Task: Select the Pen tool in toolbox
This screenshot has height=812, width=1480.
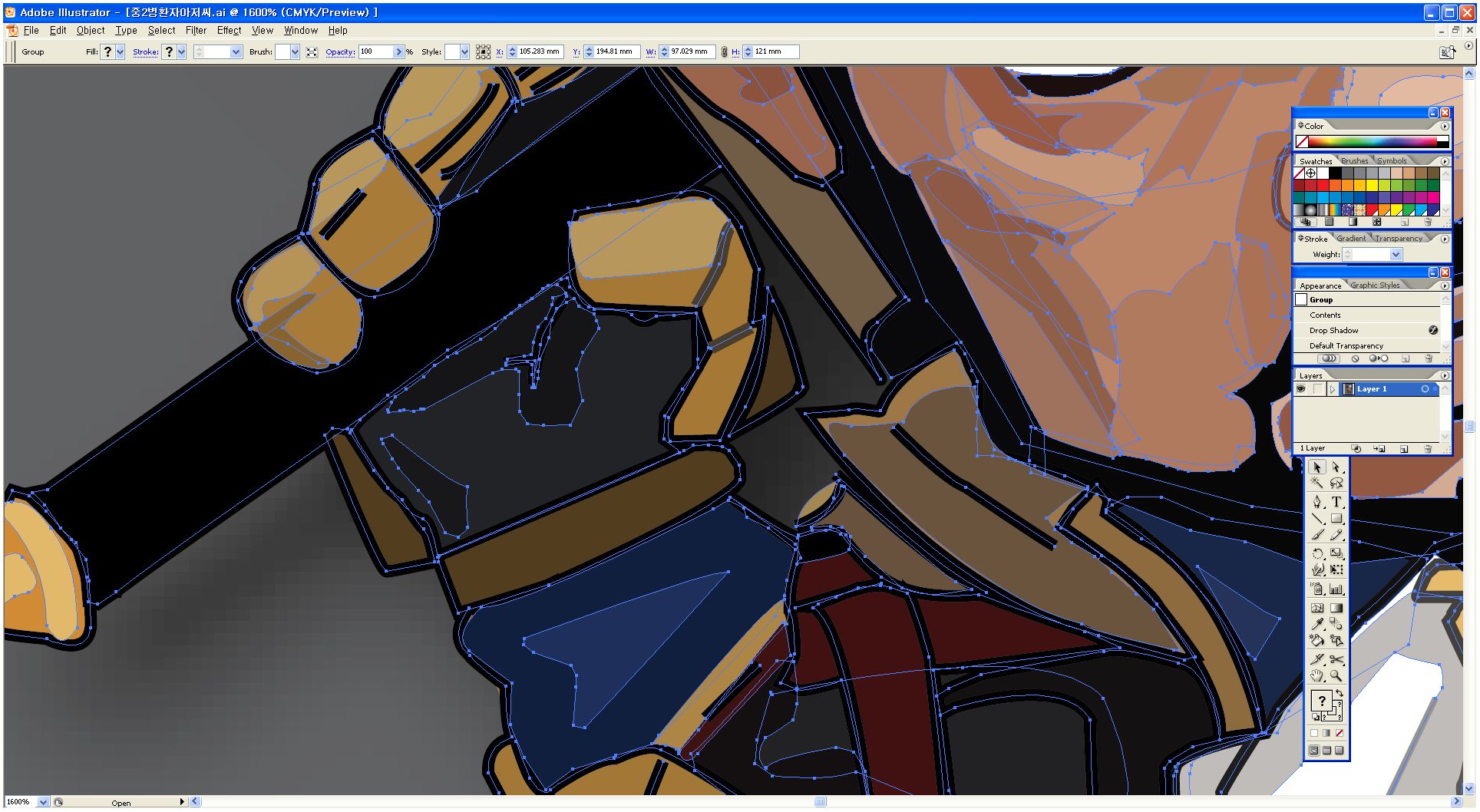Action: pos(1317,502)
